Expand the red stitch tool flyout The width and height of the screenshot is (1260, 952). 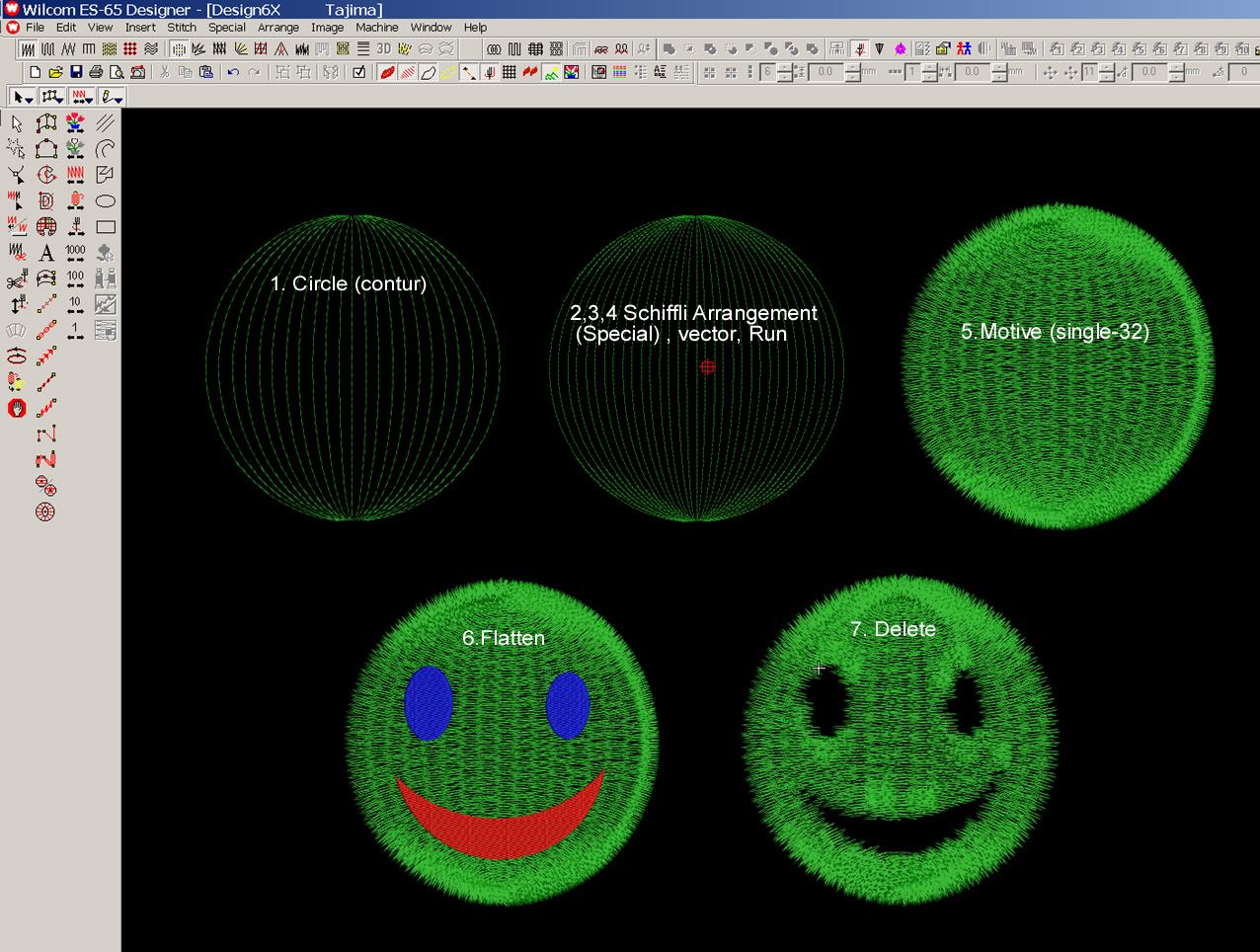pos(82,97)
